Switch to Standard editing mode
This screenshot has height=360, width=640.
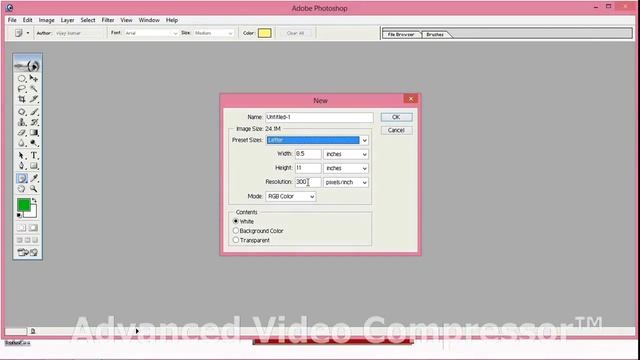pyautogui.click(x=21, y=228)
